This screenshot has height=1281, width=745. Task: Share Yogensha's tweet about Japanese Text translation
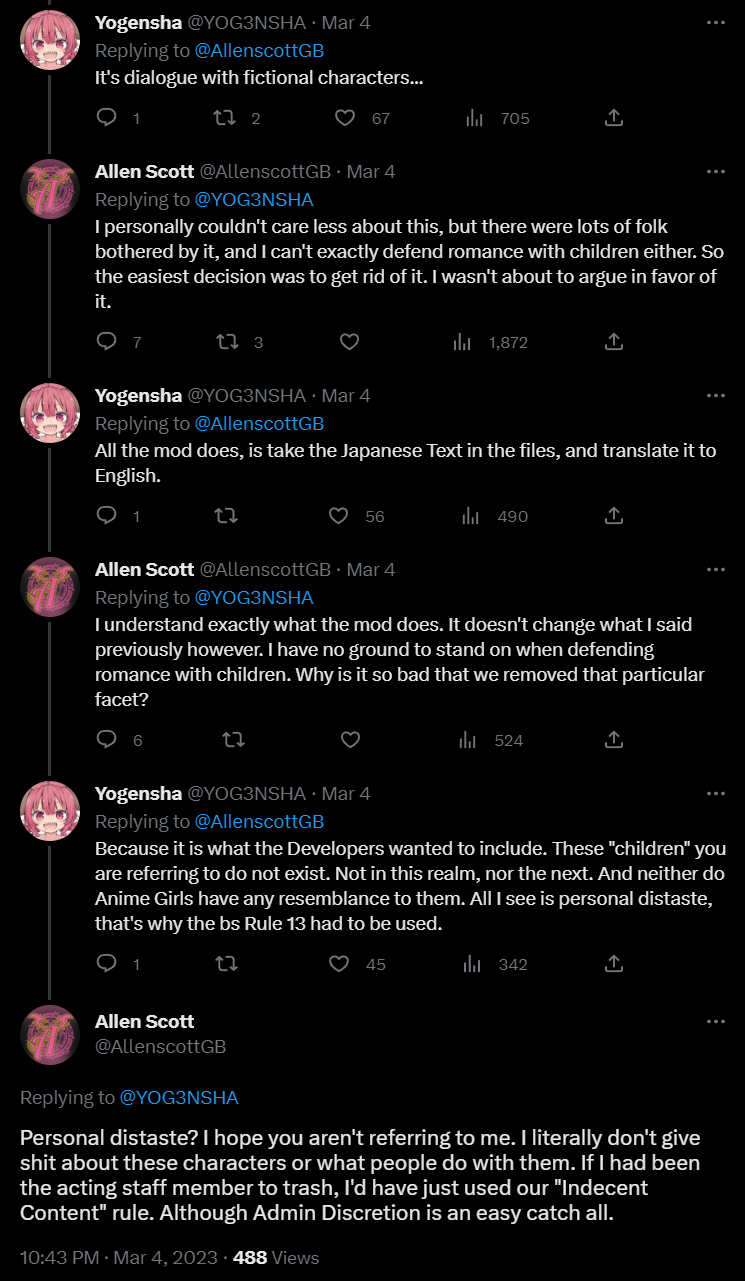(x=614, y=516)
